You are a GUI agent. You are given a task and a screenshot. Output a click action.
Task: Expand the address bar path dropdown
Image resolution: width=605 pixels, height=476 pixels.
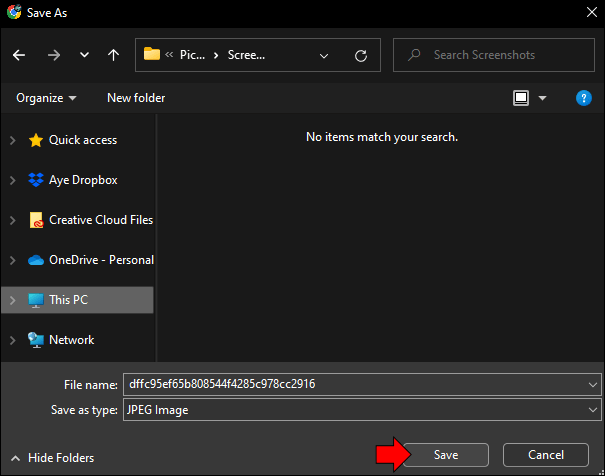pyautogui.click(x=324, y=56)
